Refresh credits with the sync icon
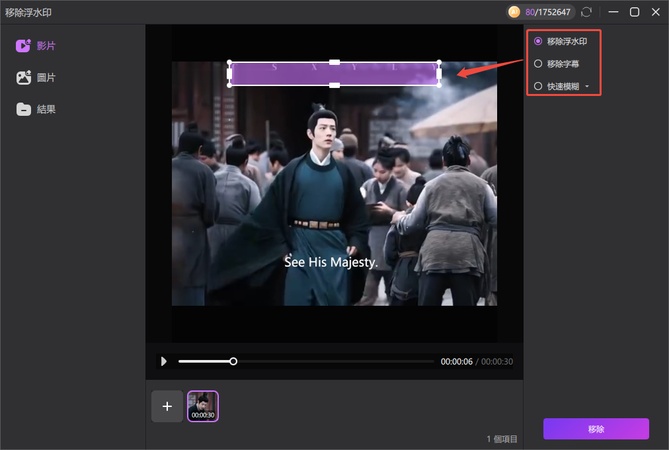669x450 pixels. (x=586, y=12)
